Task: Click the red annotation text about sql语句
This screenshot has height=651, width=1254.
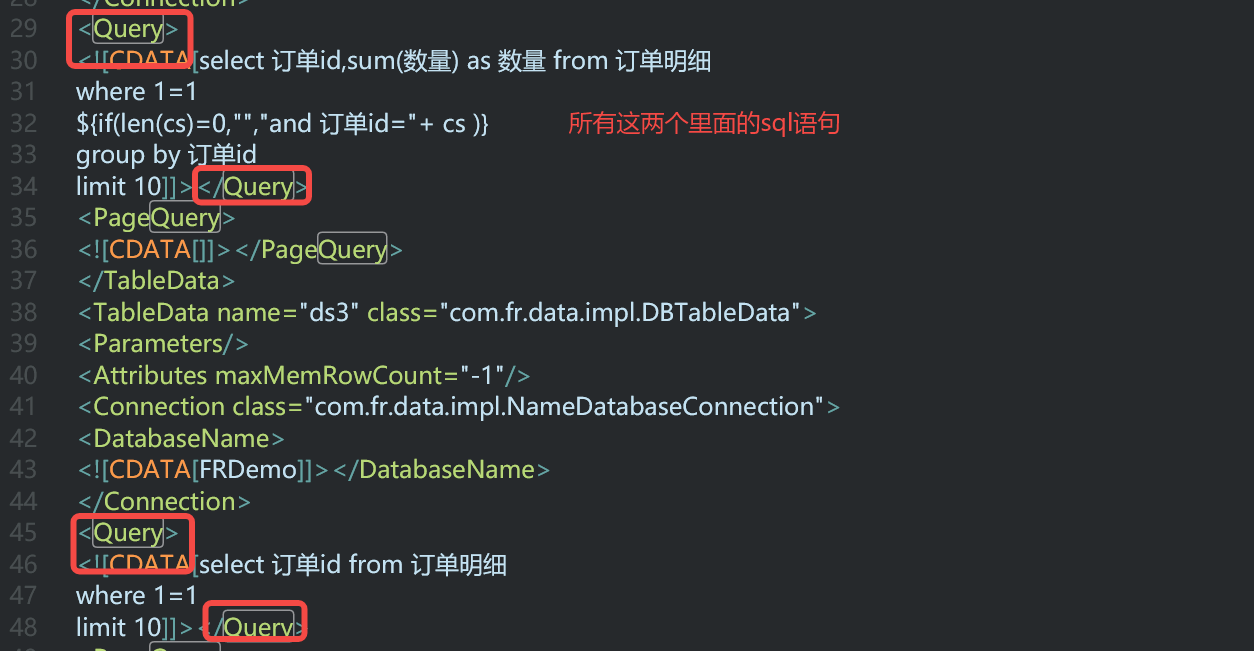Action: pyautogui.click(x=704, y=124)
